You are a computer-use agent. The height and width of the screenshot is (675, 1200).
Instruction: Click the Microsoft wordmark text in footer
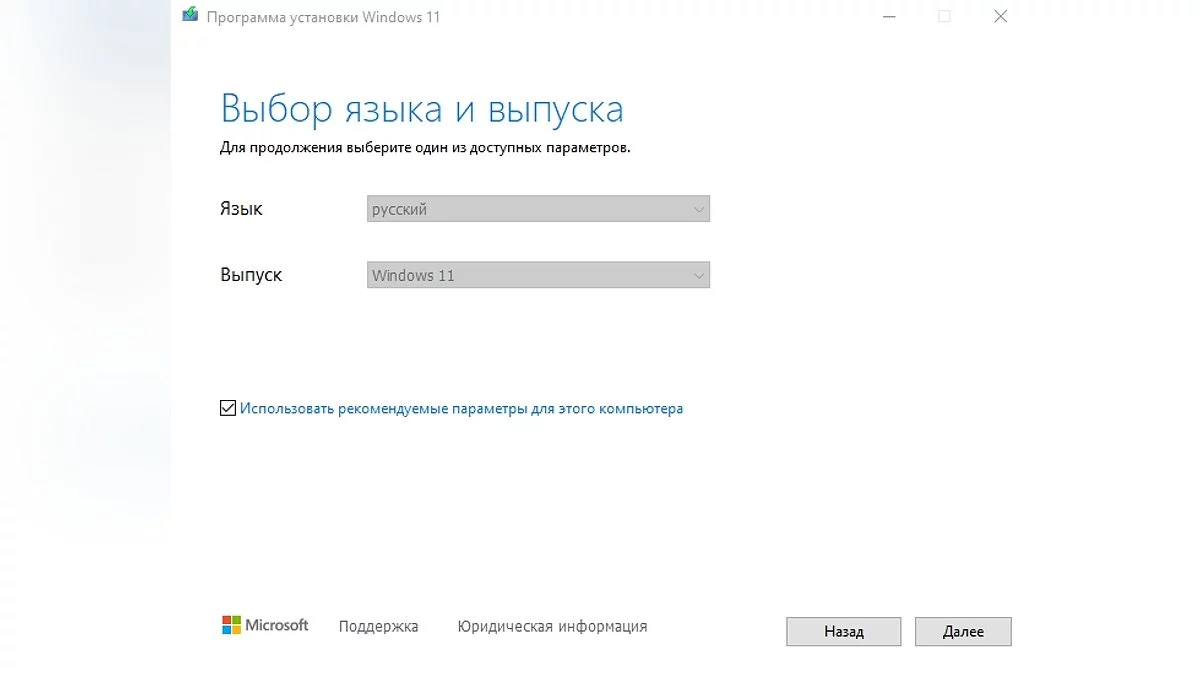(277, 625)
